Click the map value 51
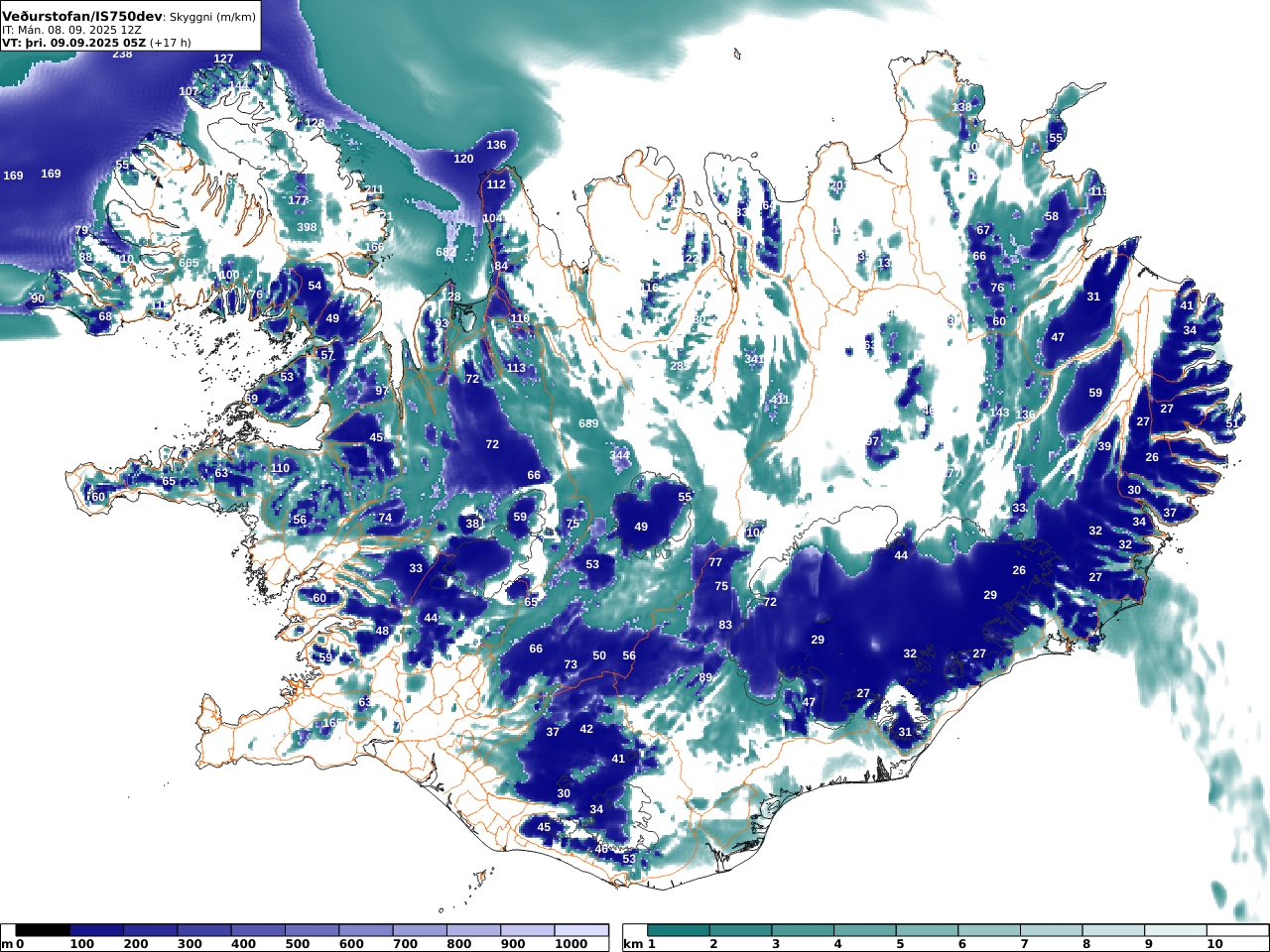Screen dimensions: 1270x952 click(x=1231, y=422)
